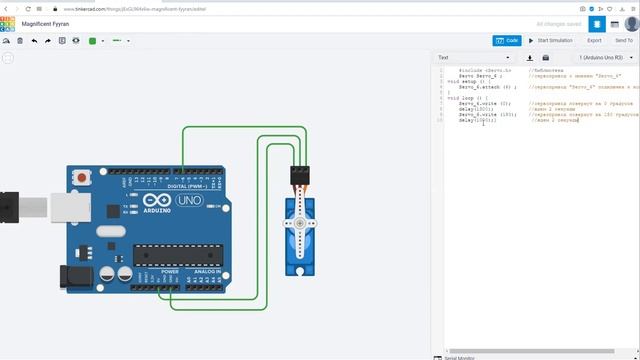Click the browser downloads icon
Image resolution: width=640 pixels, height=360 pixels.
622,9
